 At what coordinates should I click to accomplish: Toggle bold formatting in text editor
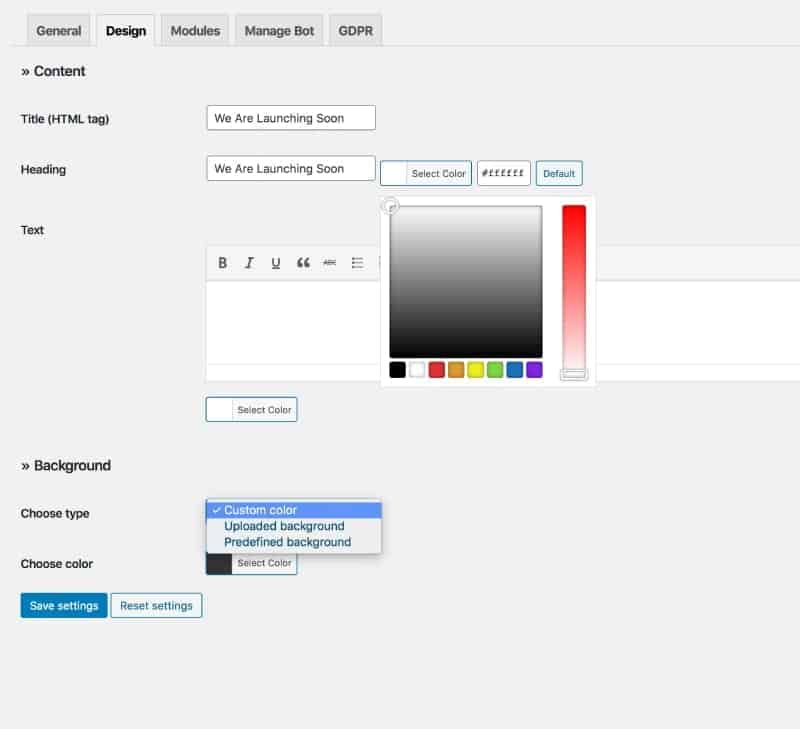click(223, 263)
